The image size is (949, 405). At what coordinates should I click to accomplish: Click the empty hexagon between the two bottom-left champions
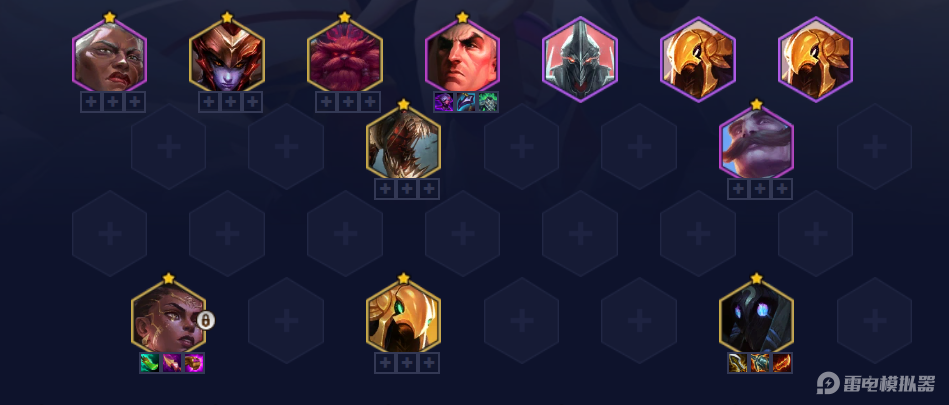(x=286, y=320)
